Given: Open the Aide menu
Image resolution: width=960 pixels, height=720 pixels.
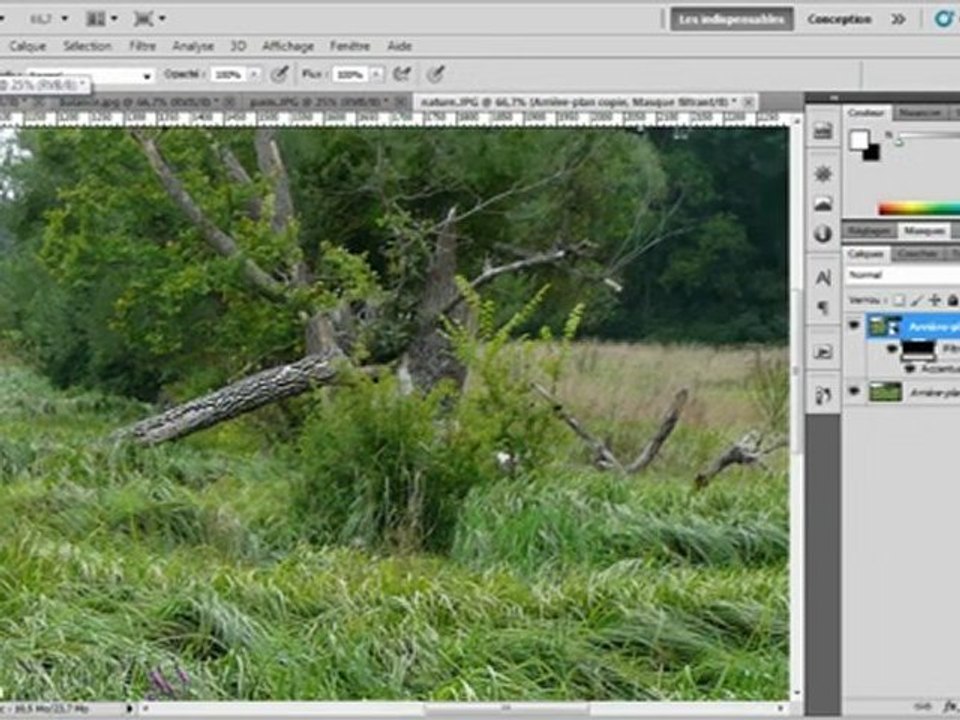Looking at the screenshot, I should tap(399, 46).
